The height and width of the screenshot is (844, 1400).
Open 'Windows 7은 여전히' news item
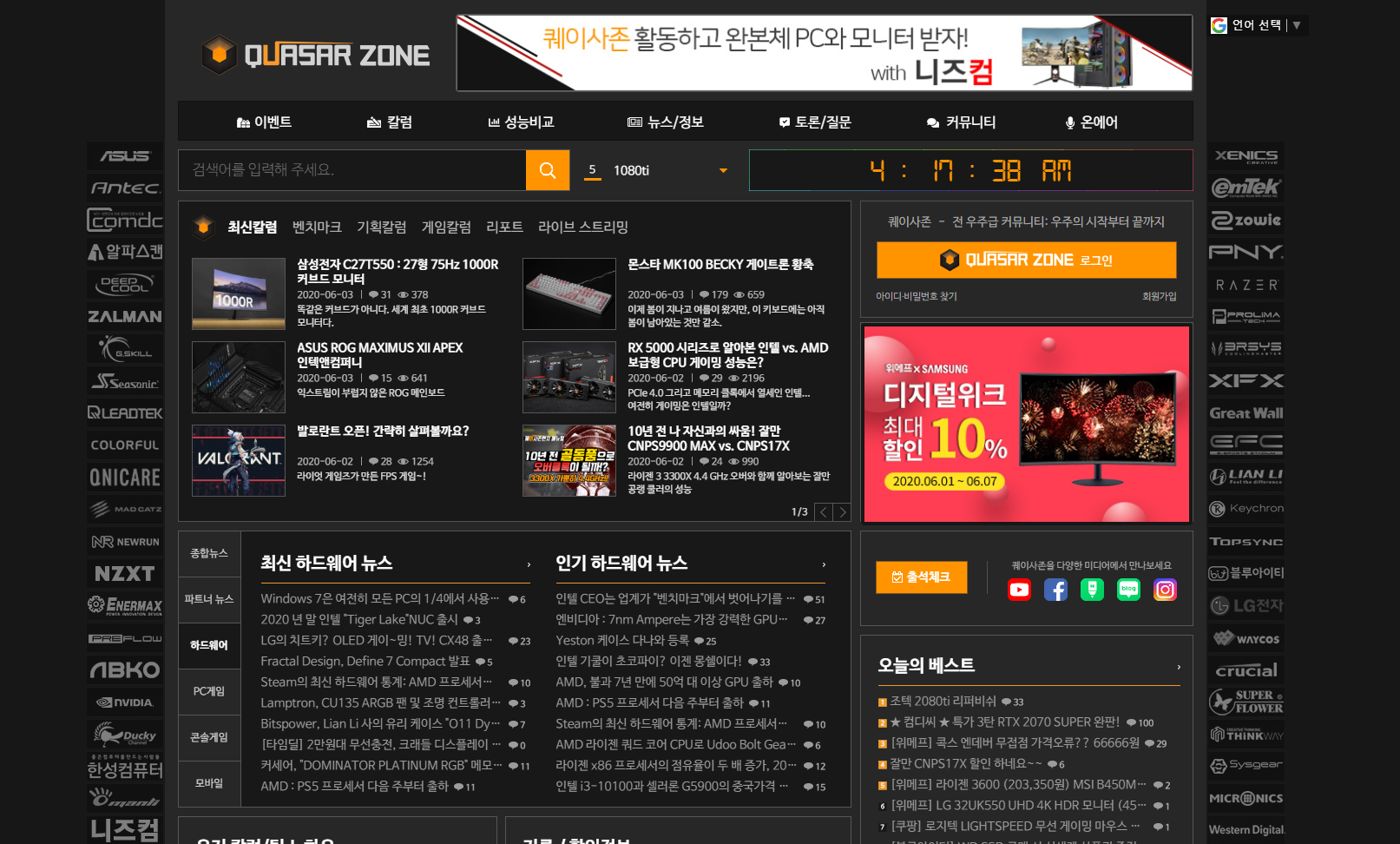(x=380, y=599)
